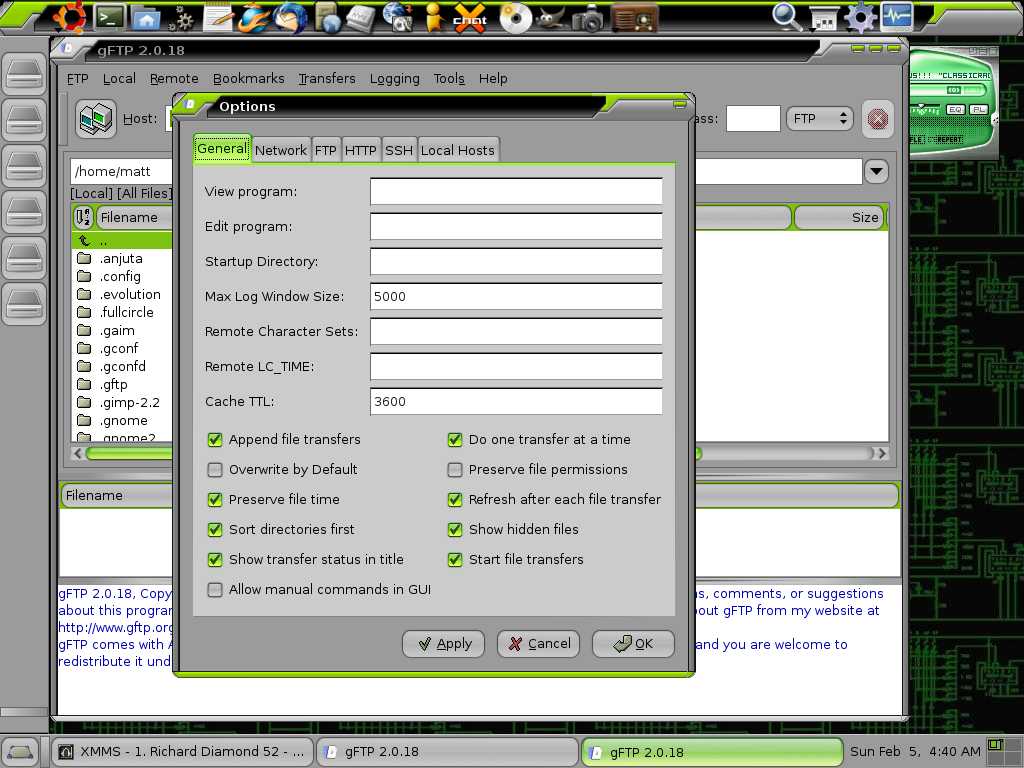Open the CD disc burner launcher
Viewport: 1024px width, 768px height.
pyautogui.click(x=515, y=18)
